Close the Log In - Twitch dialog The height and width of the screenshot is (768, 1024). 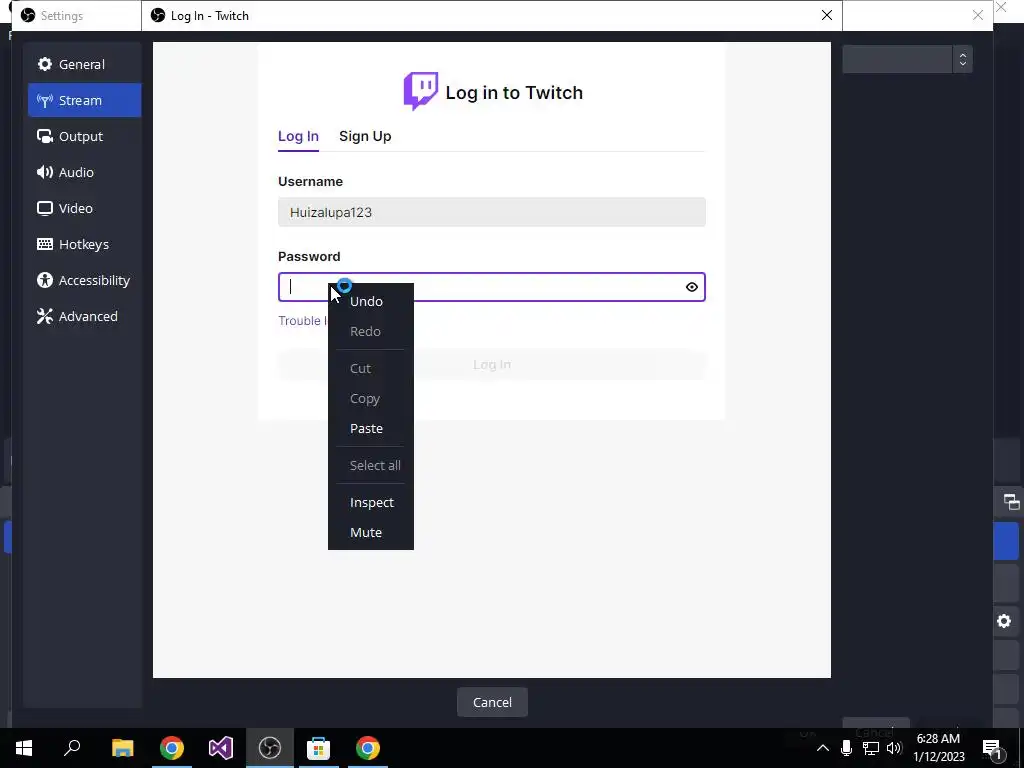click(827, 15)
